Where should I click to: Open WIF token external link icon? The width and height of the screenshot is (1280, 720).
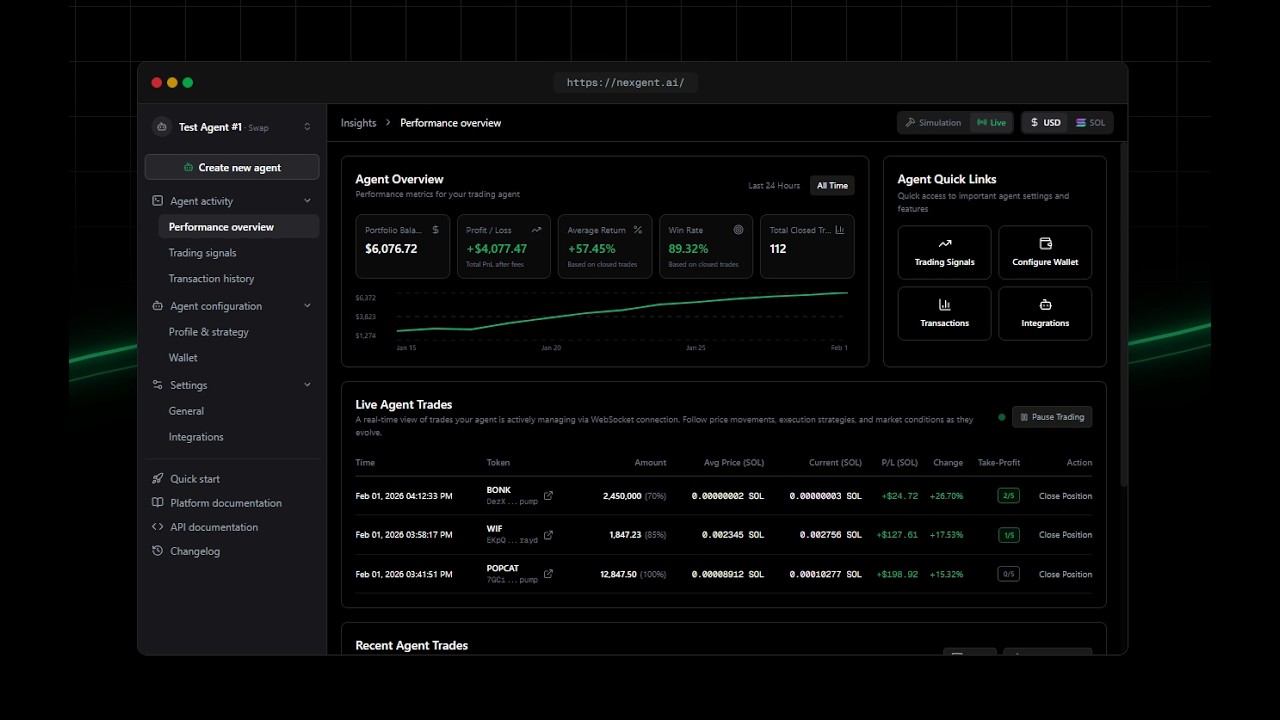[548, 535]
